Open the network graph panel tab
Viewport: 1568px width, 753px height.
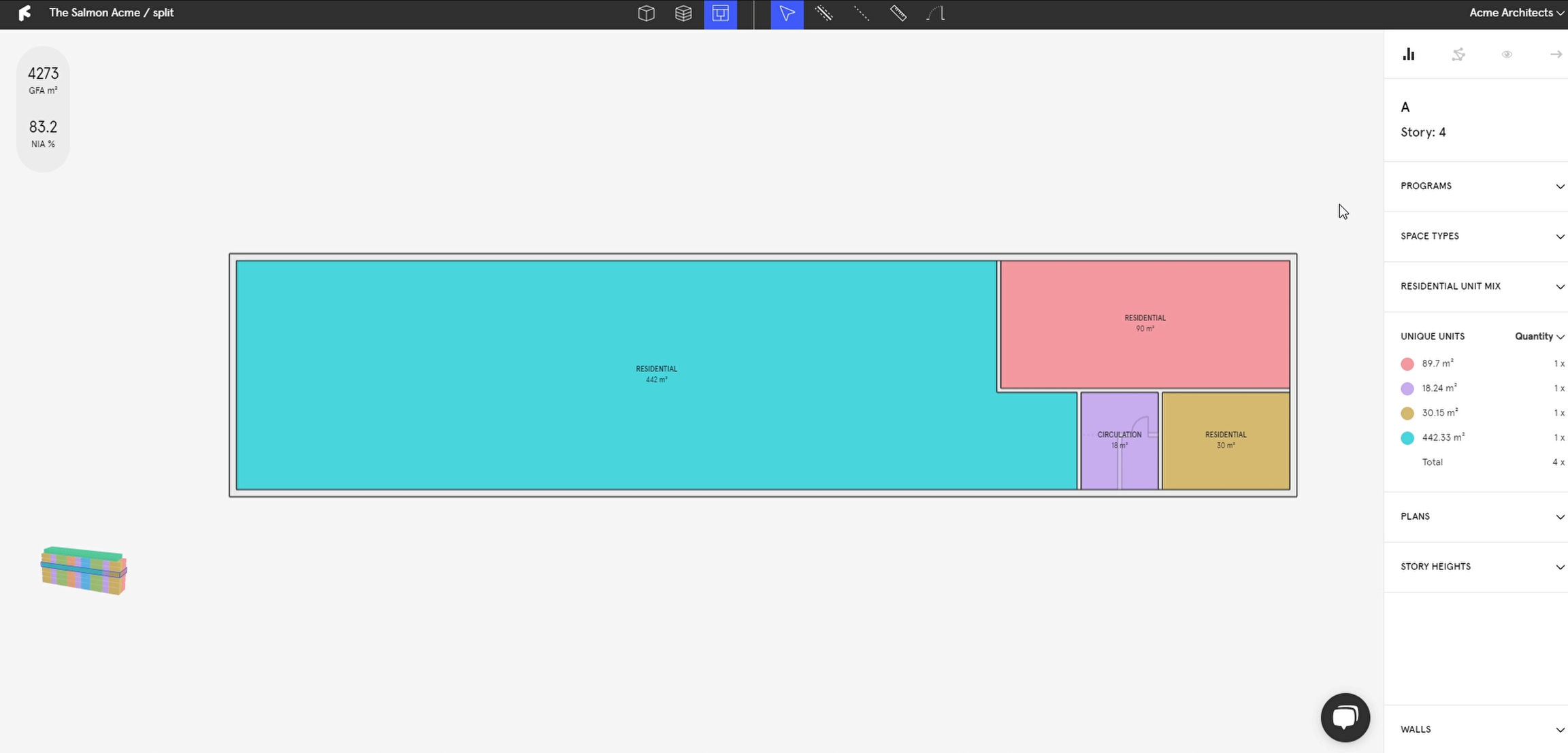coord(1458,54)
